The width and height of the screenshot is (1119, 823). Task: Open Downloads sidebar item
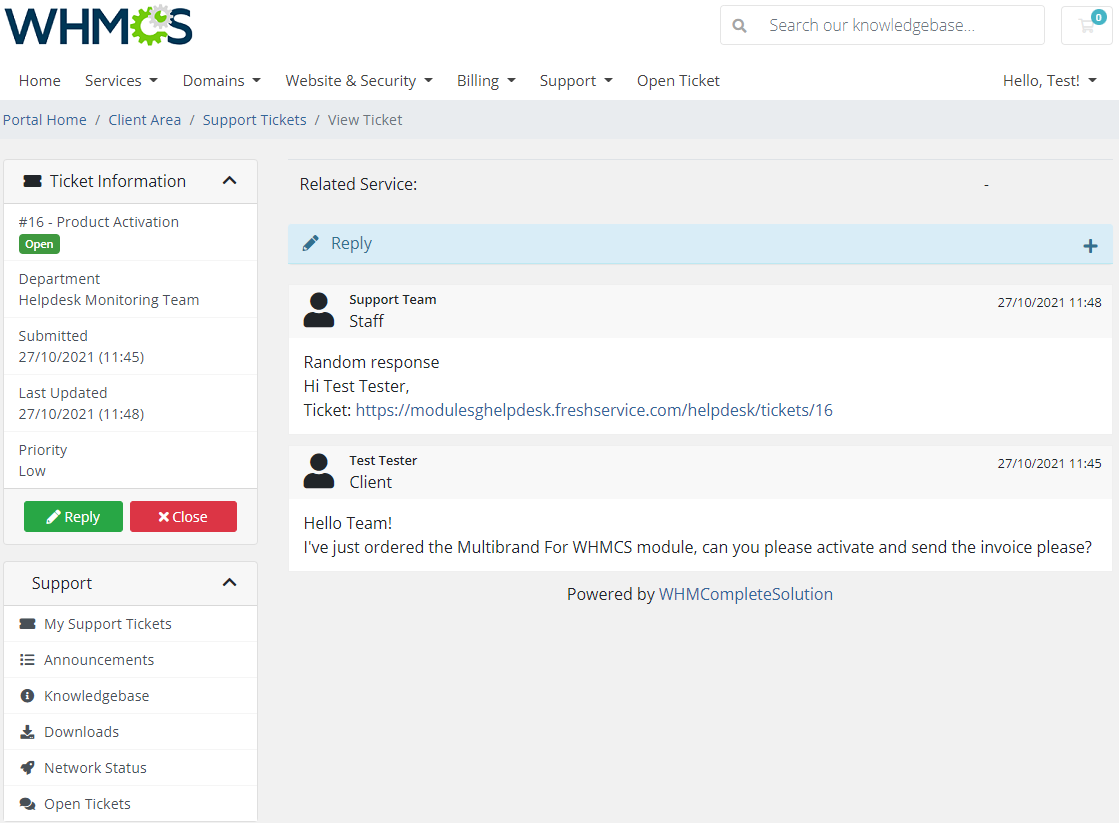tap(131, 732)
